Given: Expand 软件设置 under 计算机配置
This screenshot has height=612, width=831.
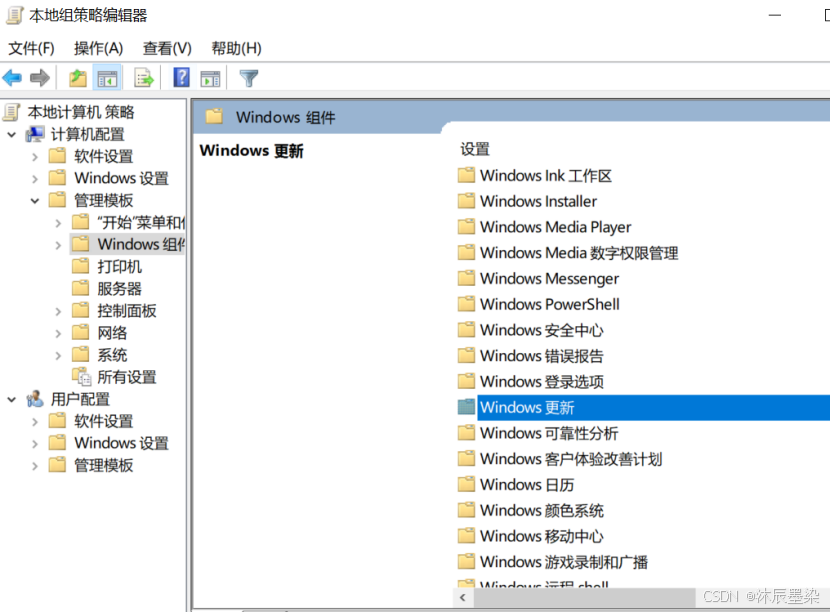Looking at the screenshot, I should [35, 157].
